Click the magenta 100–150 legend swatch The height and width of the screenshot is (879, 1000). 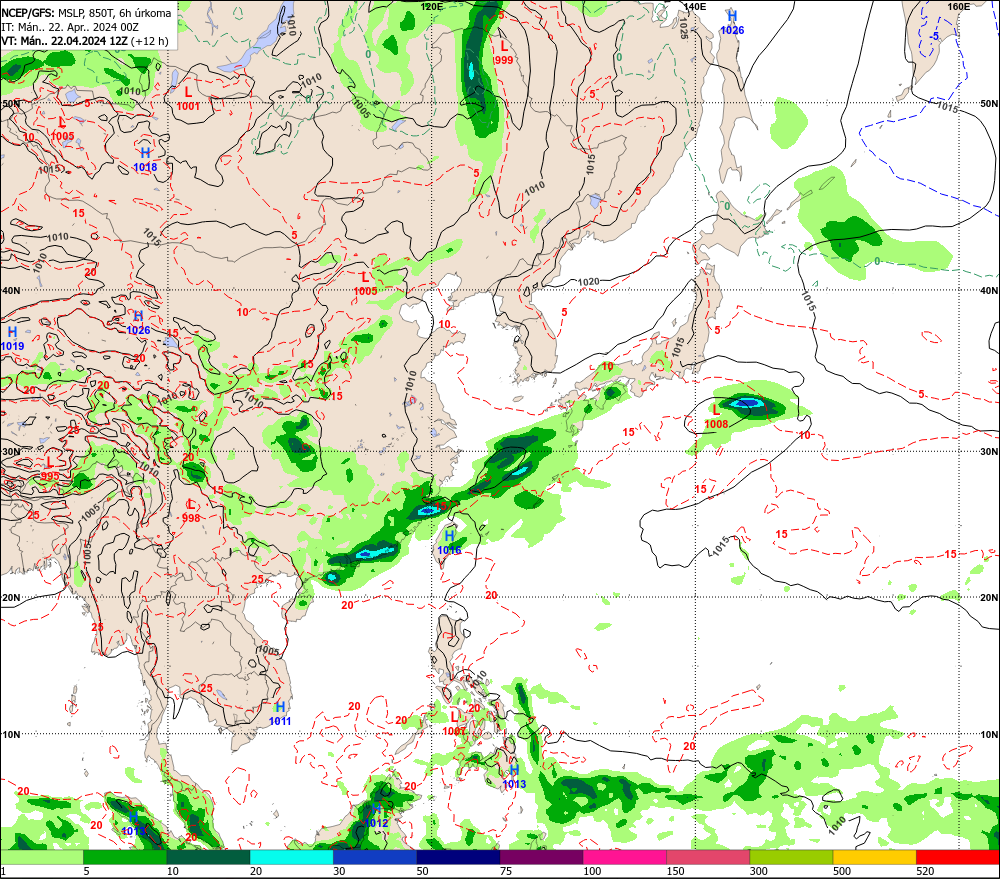624,857
